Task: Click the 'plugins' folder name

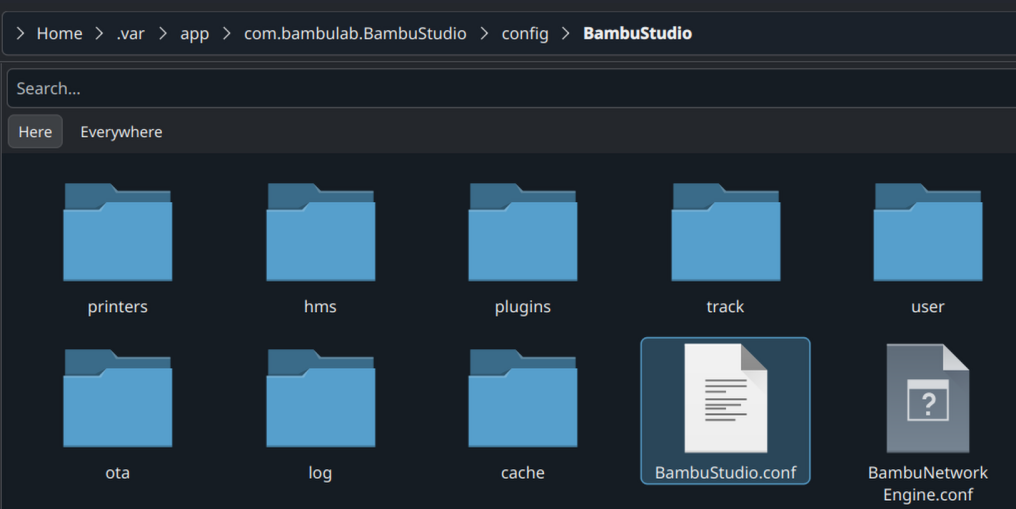Action: [523, 306]
